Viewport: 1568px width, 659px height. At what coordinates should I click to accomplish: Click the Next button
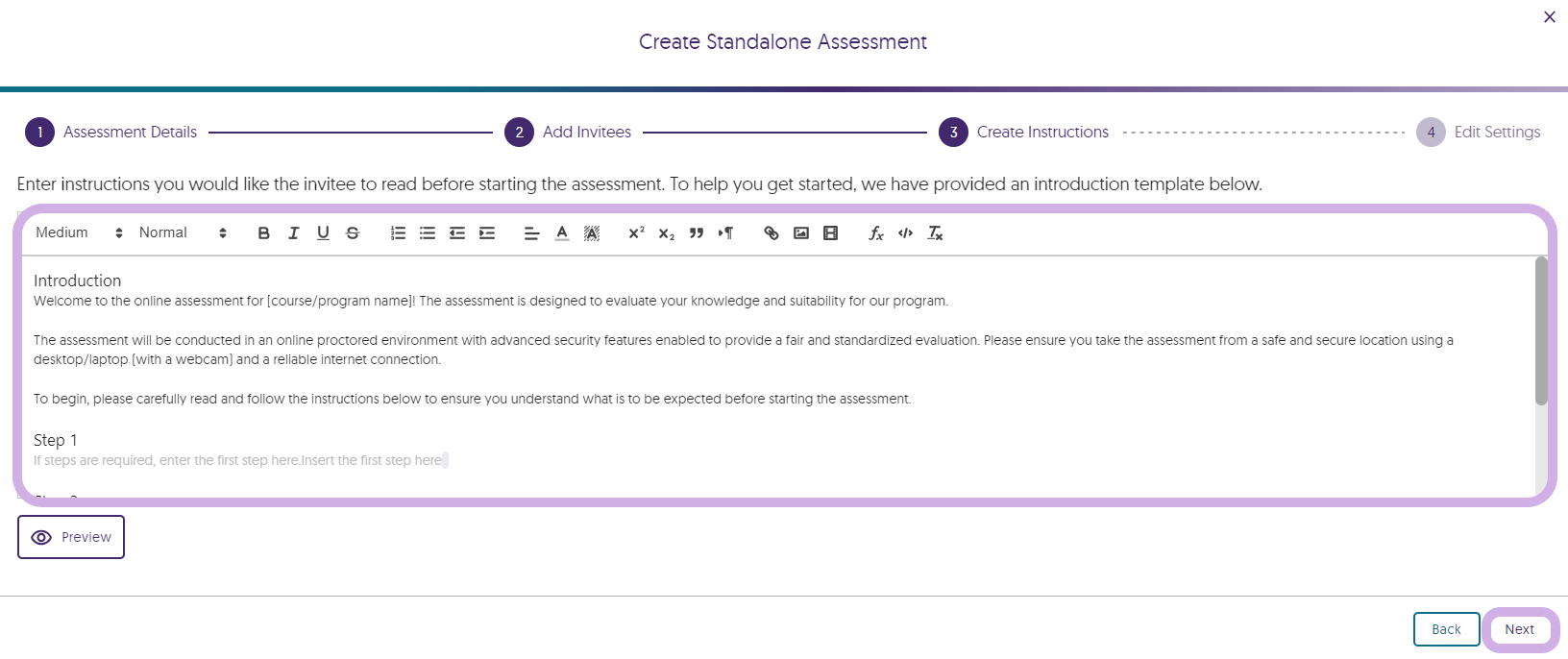tap(1520, 630)
